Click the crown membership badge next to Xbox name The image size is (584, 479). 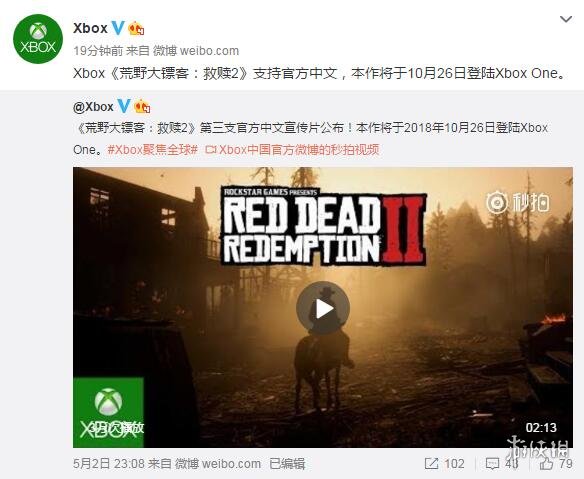[x=136, y=28]
